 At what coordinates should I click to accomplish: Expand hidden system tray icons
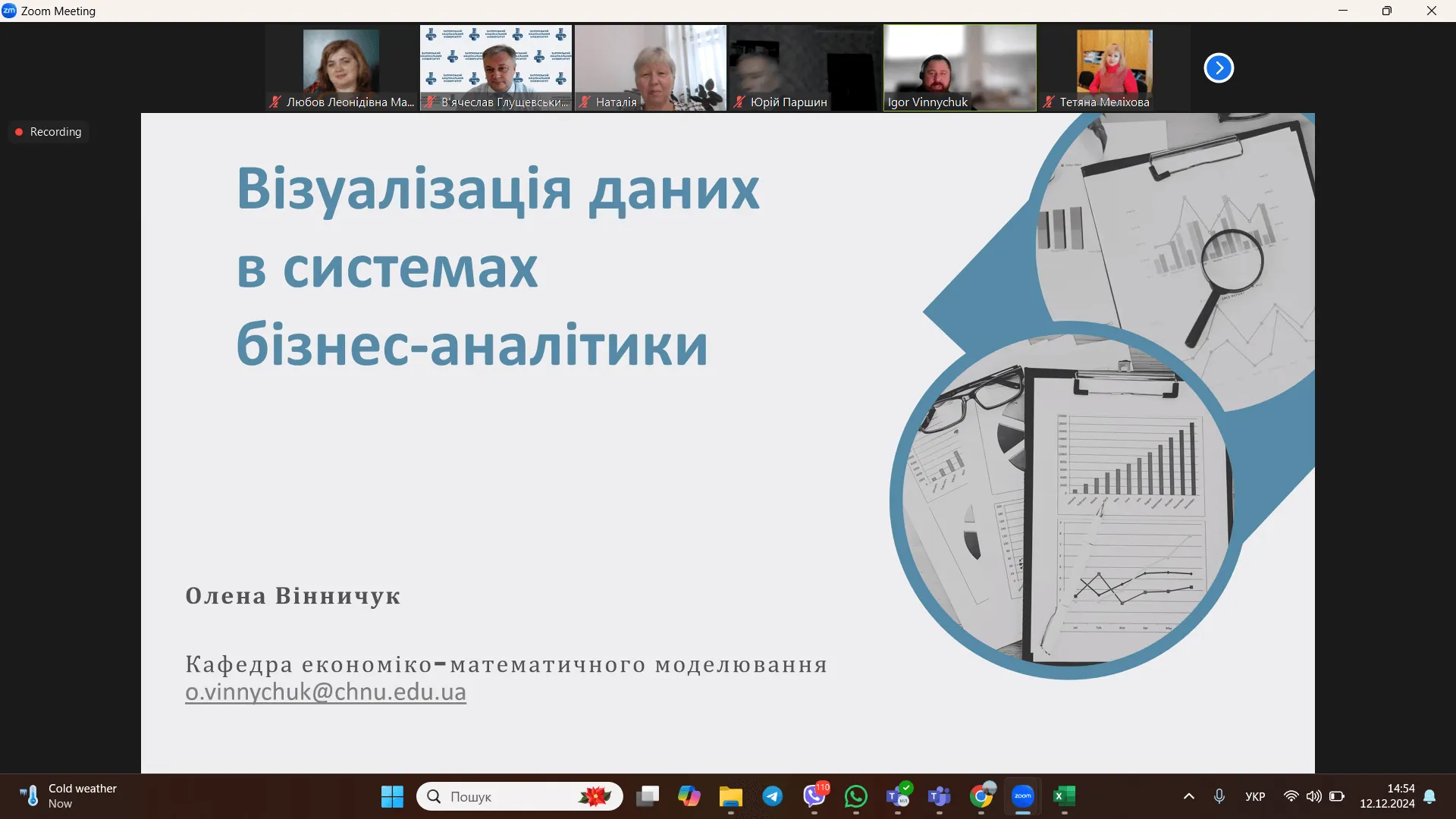coord(1189,796)
